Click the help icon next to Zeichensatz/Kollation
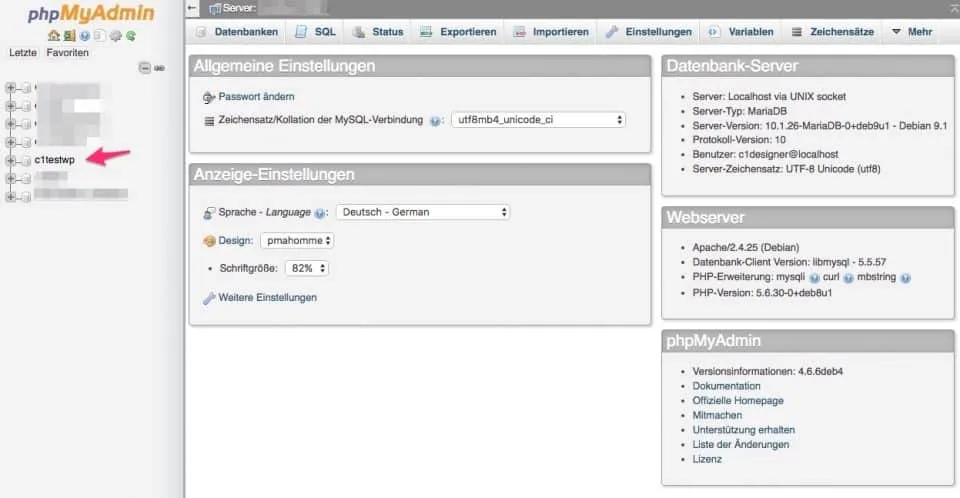Image resolution: width=960 pixels, height=498 pixels. [435, 121]
